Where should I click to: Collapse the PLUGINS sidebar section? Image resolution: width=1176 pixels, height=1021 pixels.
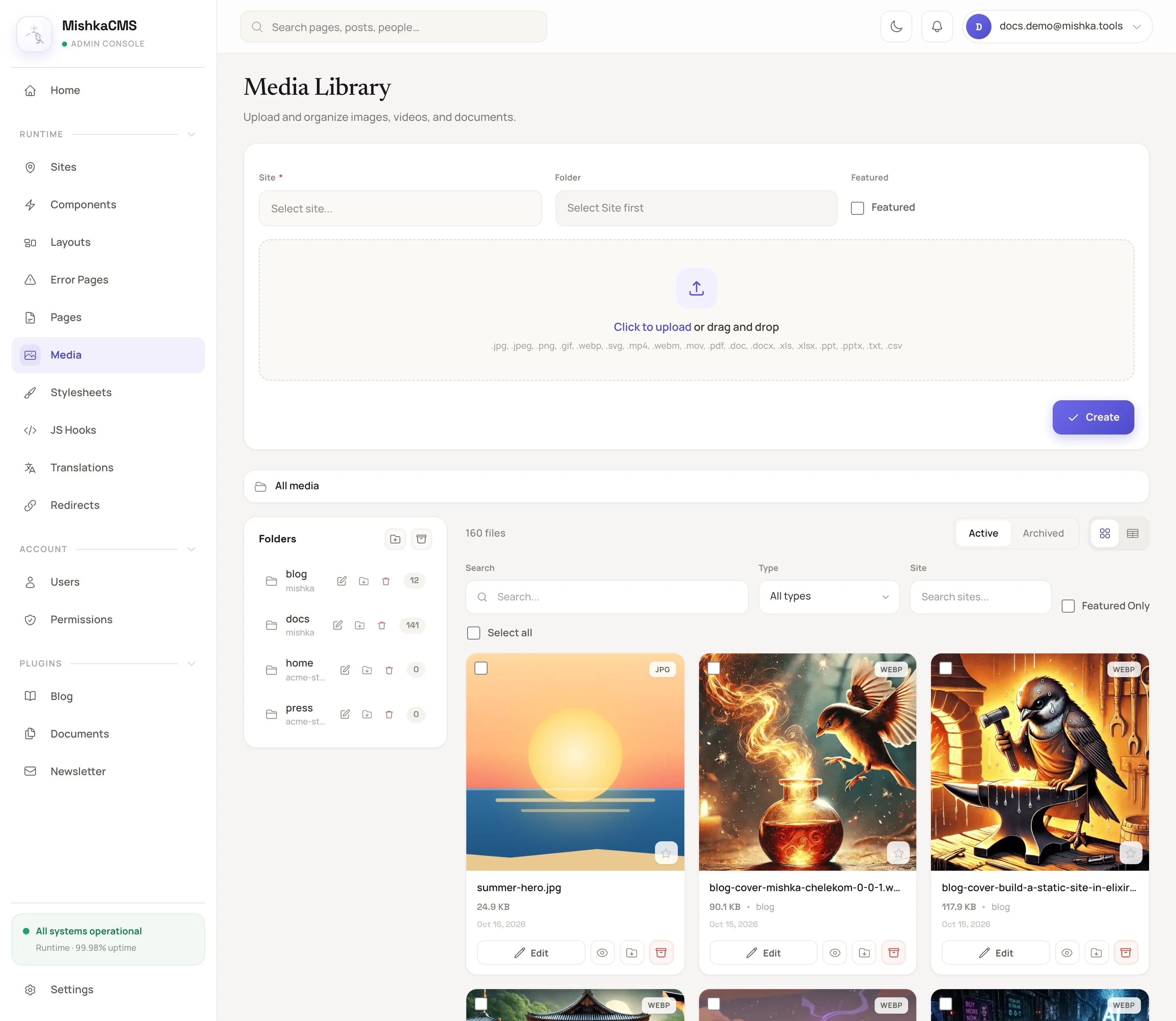(x=192, y=664)
